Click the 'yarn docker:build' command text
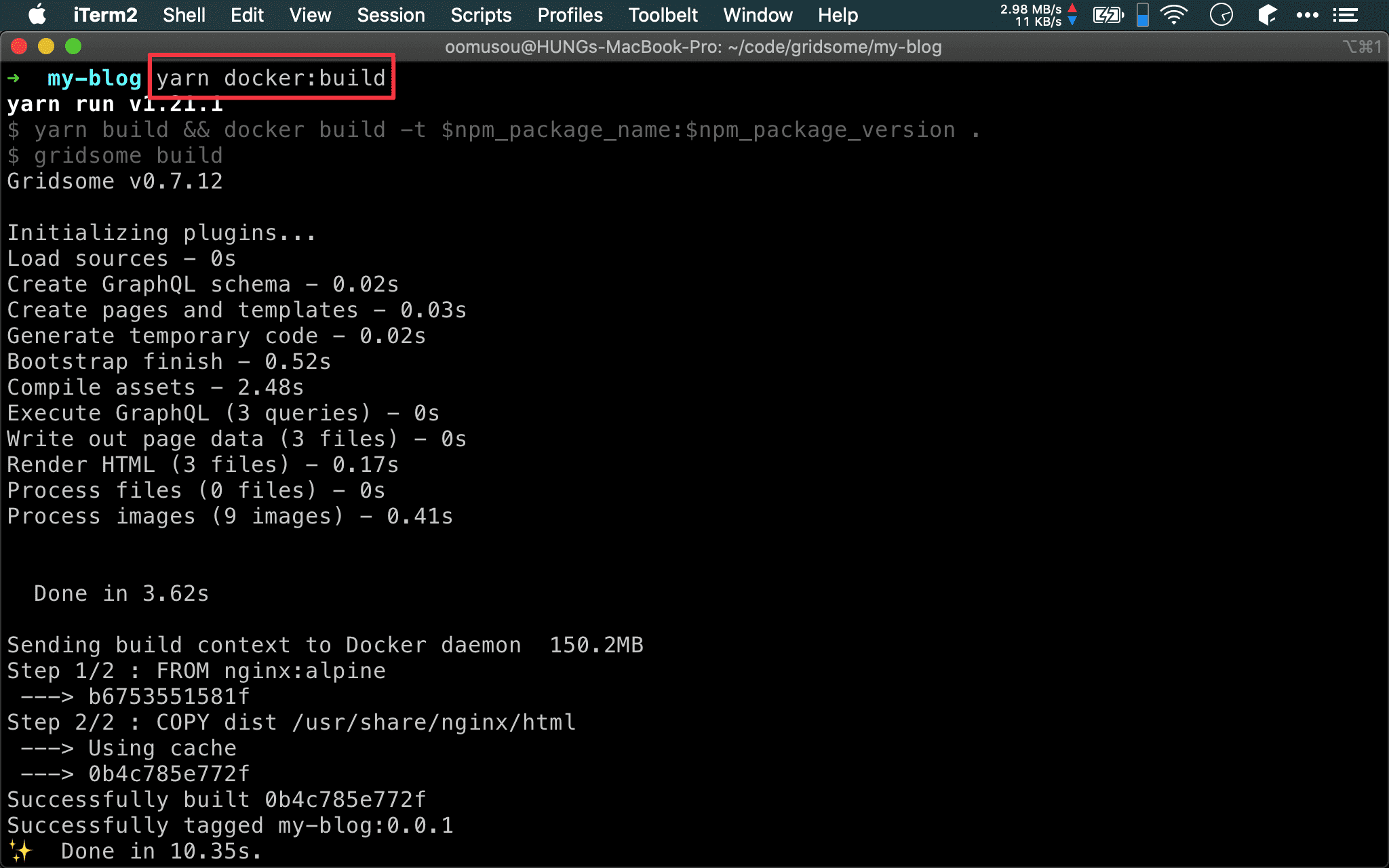 pos(271,79)
